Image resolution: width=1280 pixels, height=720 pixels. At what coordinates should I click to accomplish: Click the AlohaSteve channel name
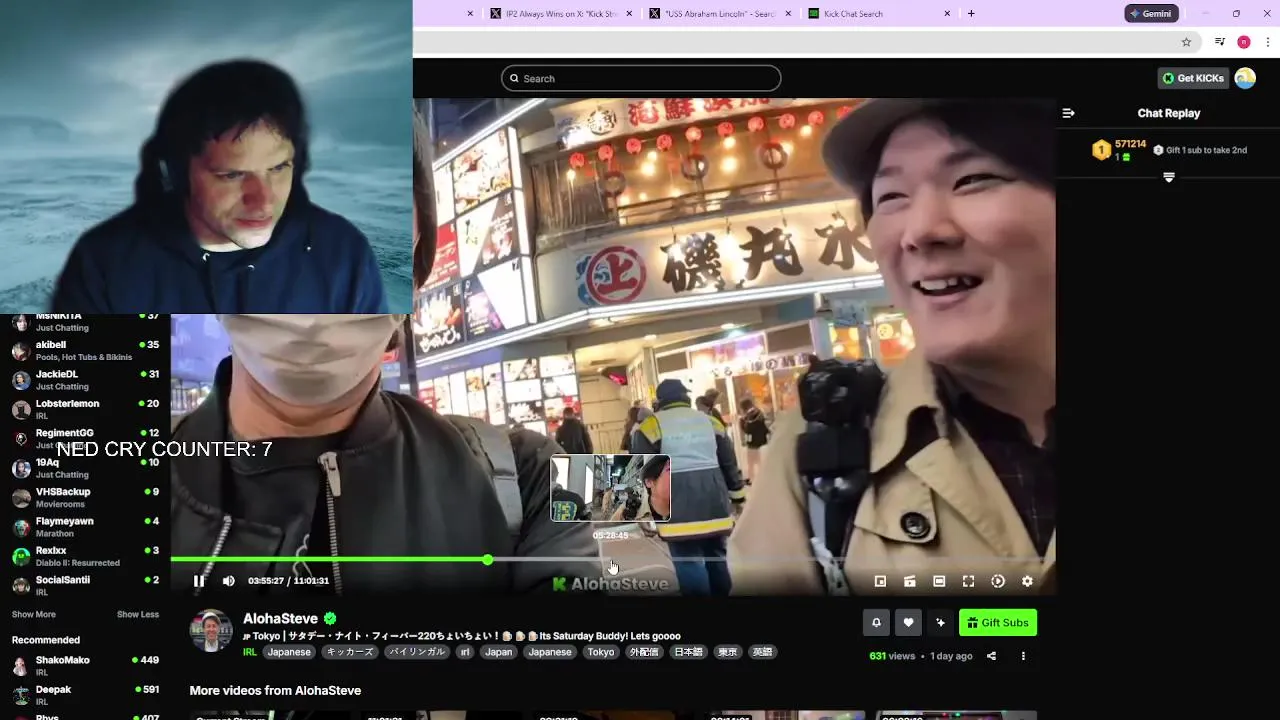click(280, 618)
